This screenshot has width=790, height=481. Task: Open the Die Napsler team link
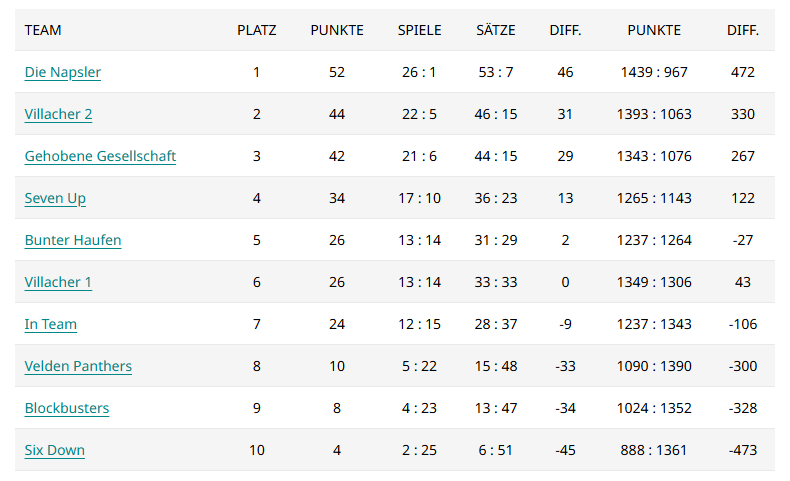point(62,72)
